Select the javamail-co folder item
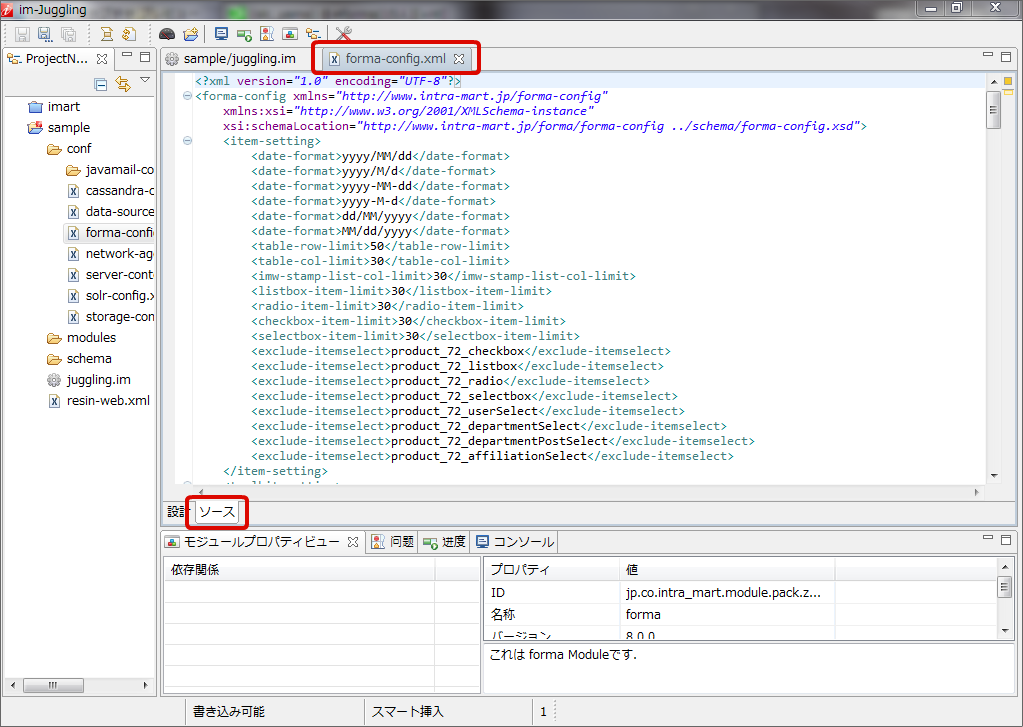The width and height of the screenshot is (1023, 727). coord(110,170)
